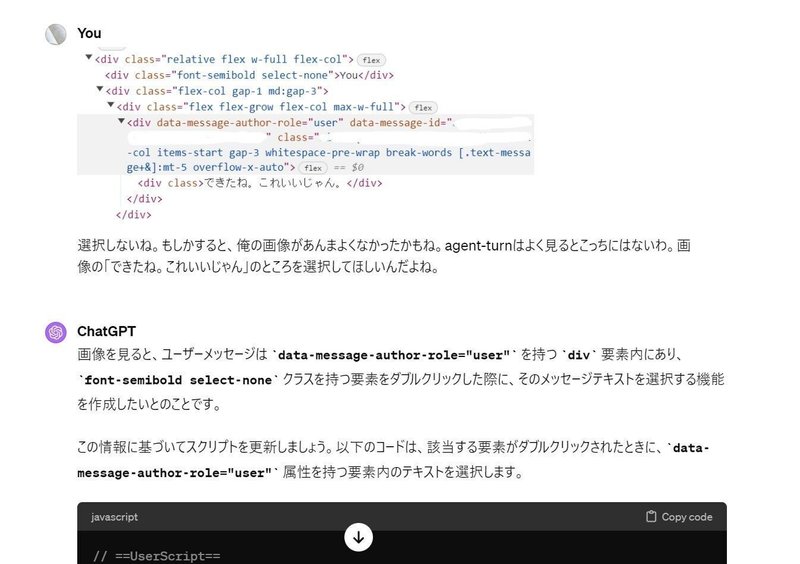Click the inline code div in the ChatGPT reply
Screen dimensions: 800x564
click(579, 355)
